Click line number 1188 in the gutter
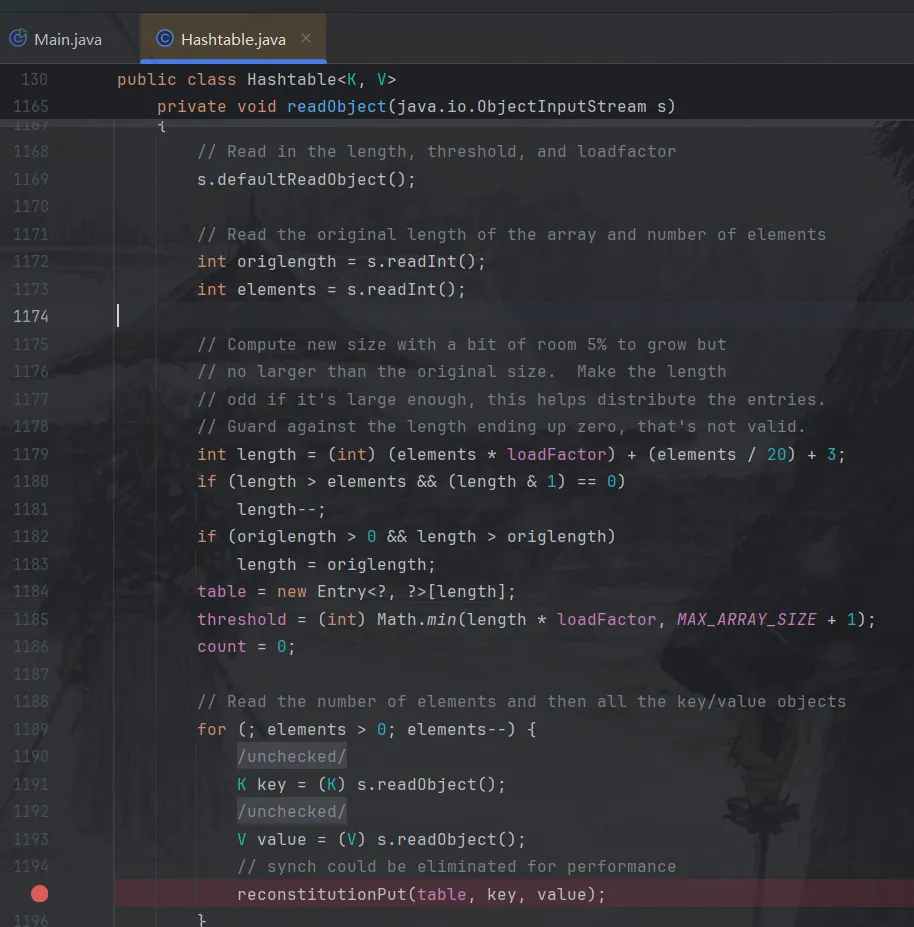This screenshot has height=927, width=914. coord(30,701)
